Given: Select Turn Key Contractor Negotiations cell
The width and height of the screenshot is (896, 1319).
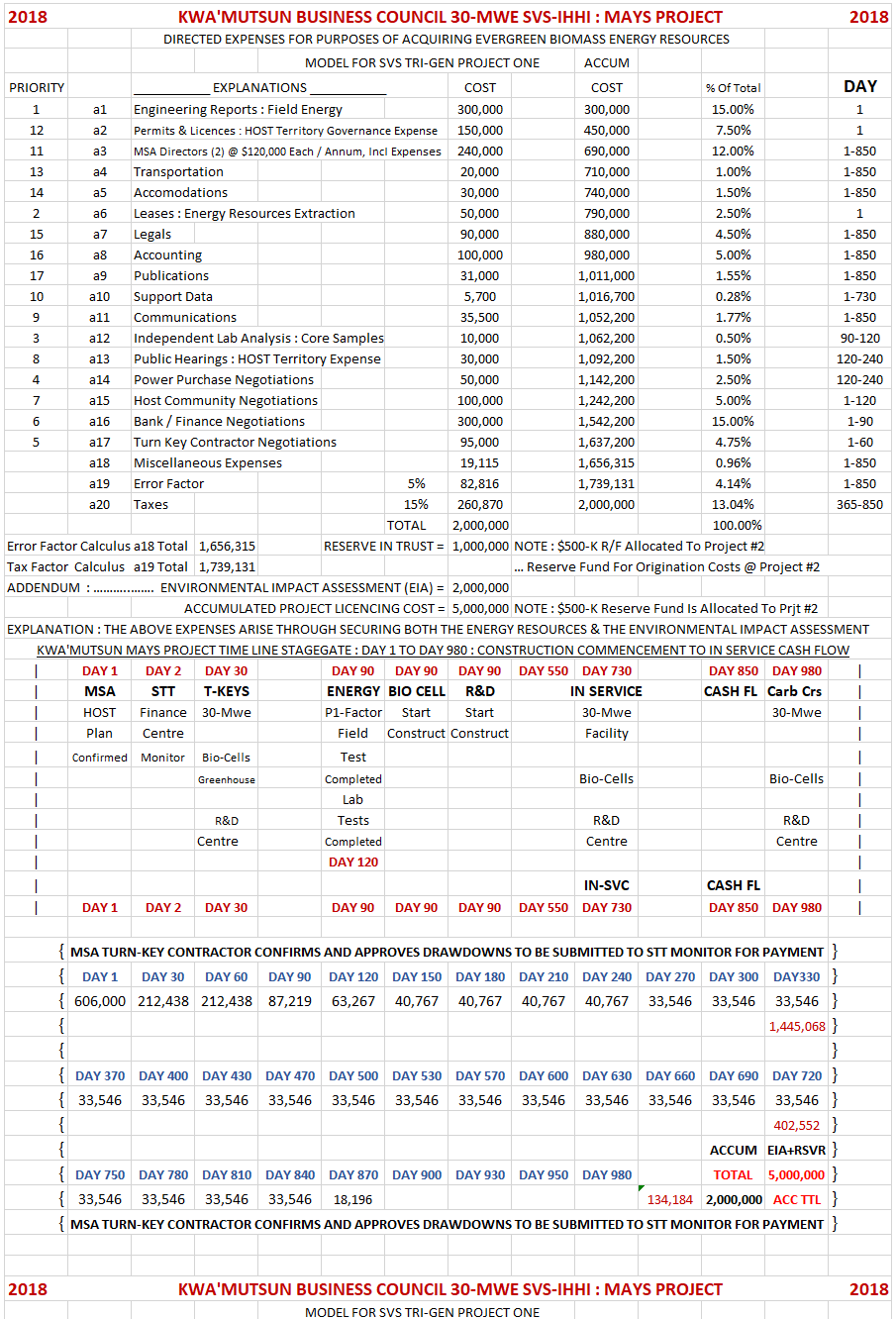Looking at the screenshot, I should point(236,442).
